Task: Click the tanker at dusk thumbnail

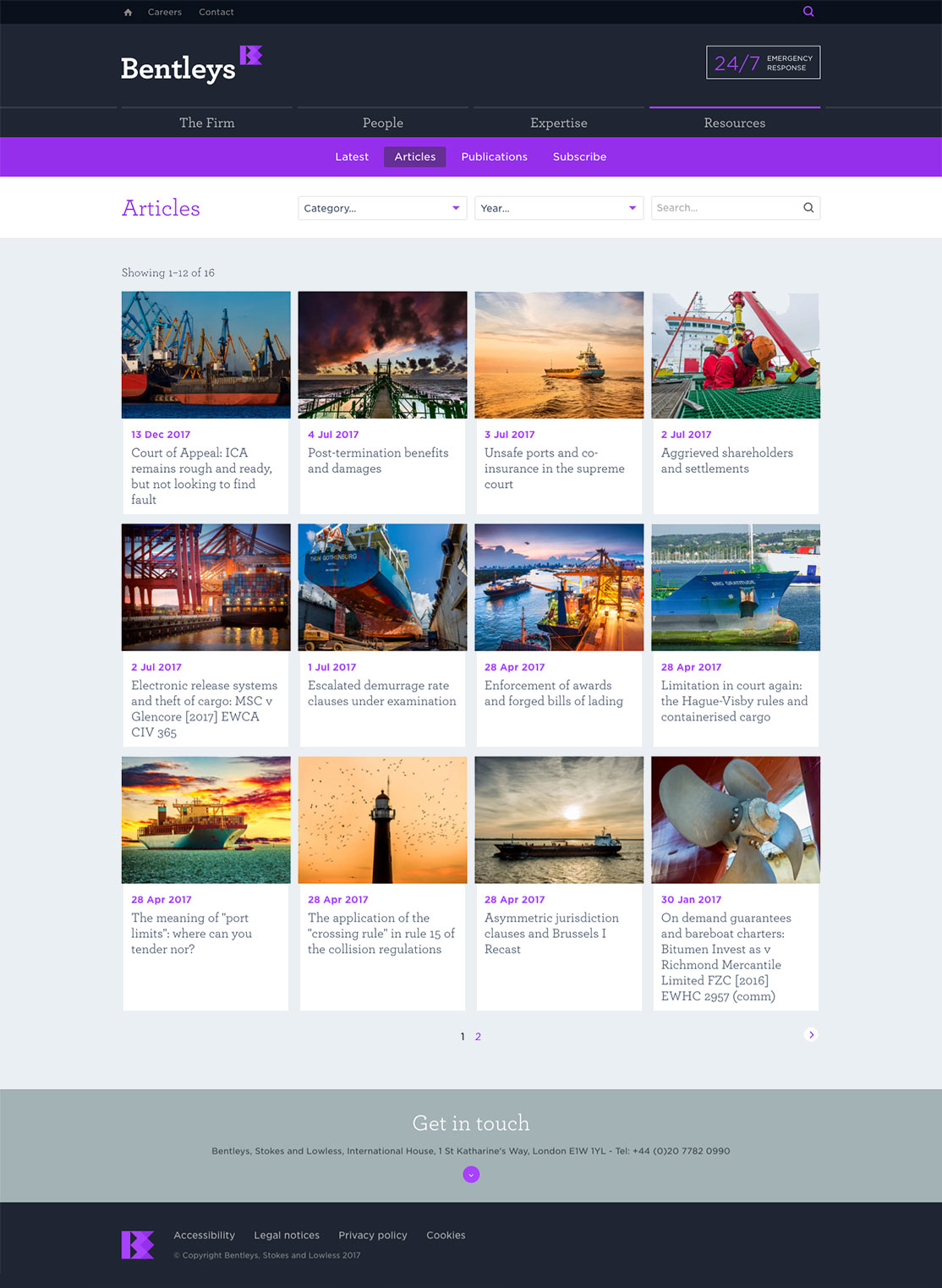Action: (559, 820)
